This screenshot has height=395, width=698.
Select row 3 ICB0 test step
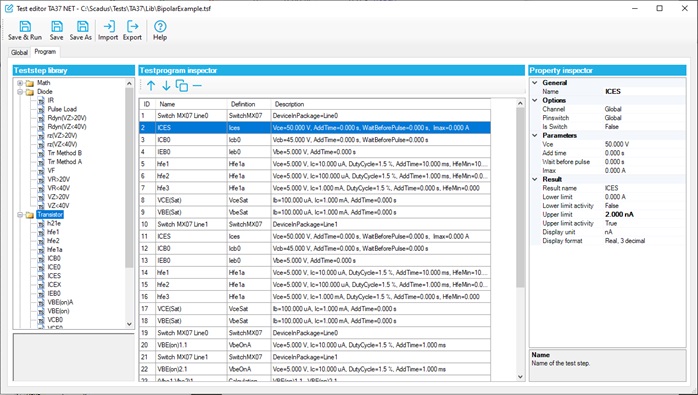tap(315, 140)
